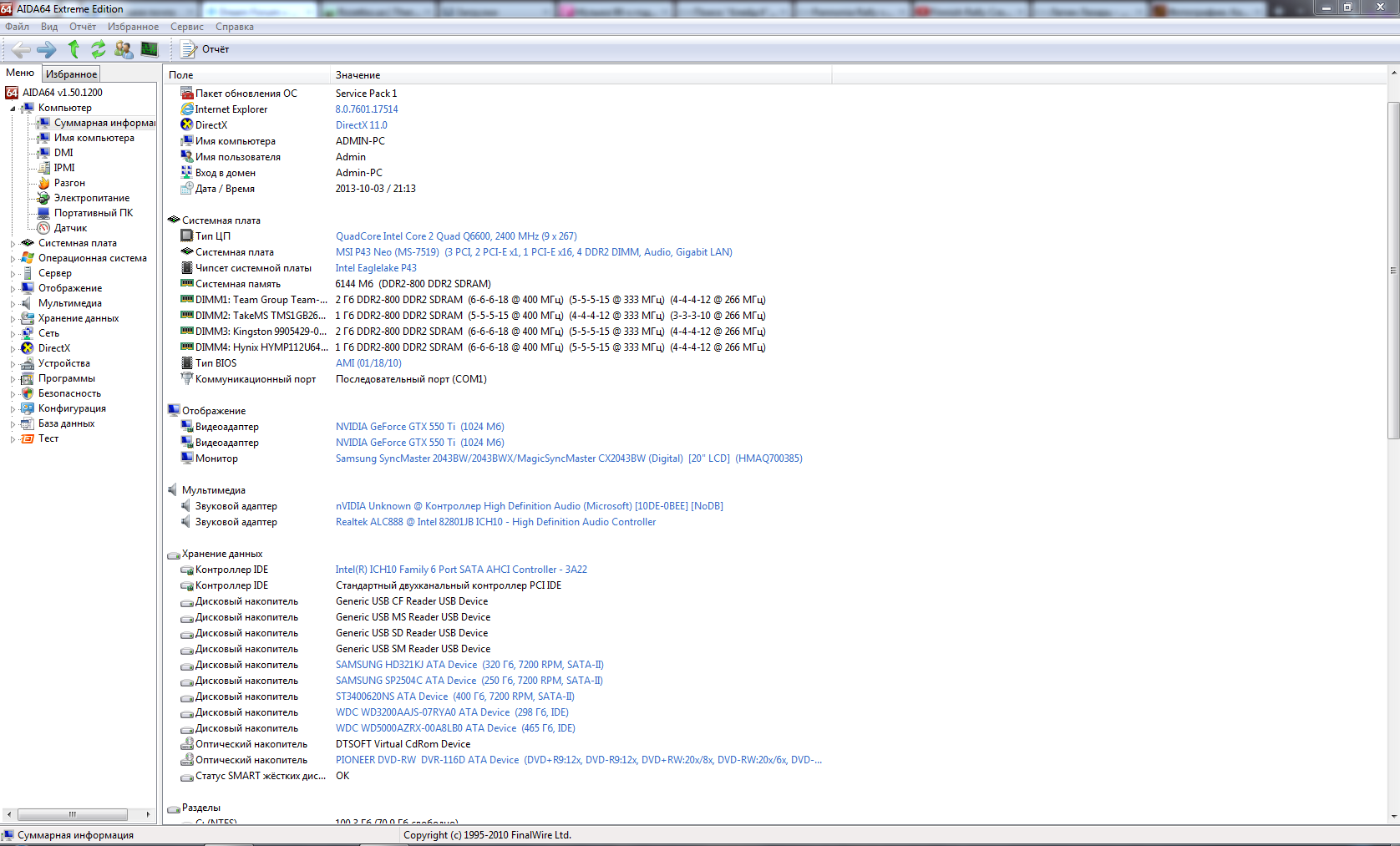Click the Безопасность shield icon in tree

point(28,393)
